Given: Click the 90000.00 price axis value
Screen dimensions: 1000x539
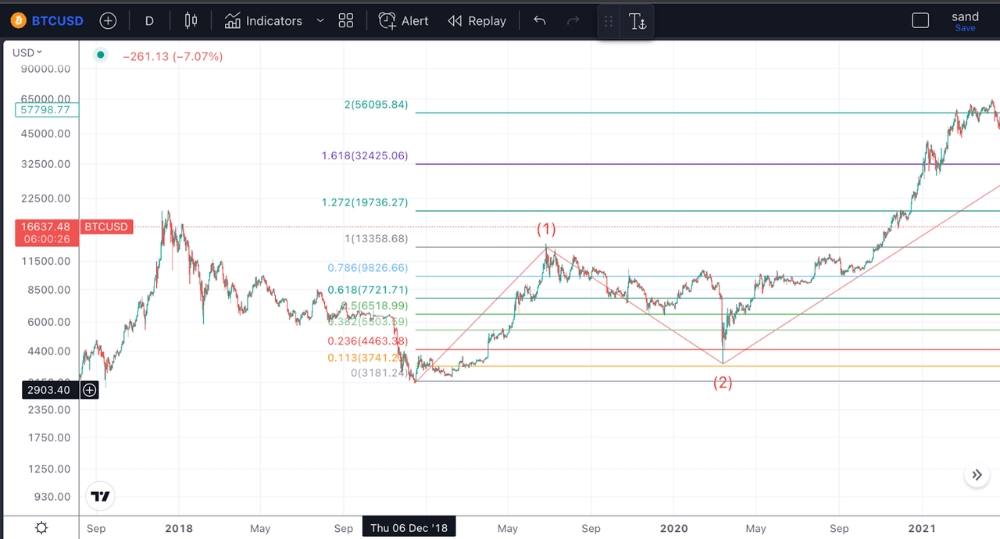Looking at the screenshot, I should point(46,69).
